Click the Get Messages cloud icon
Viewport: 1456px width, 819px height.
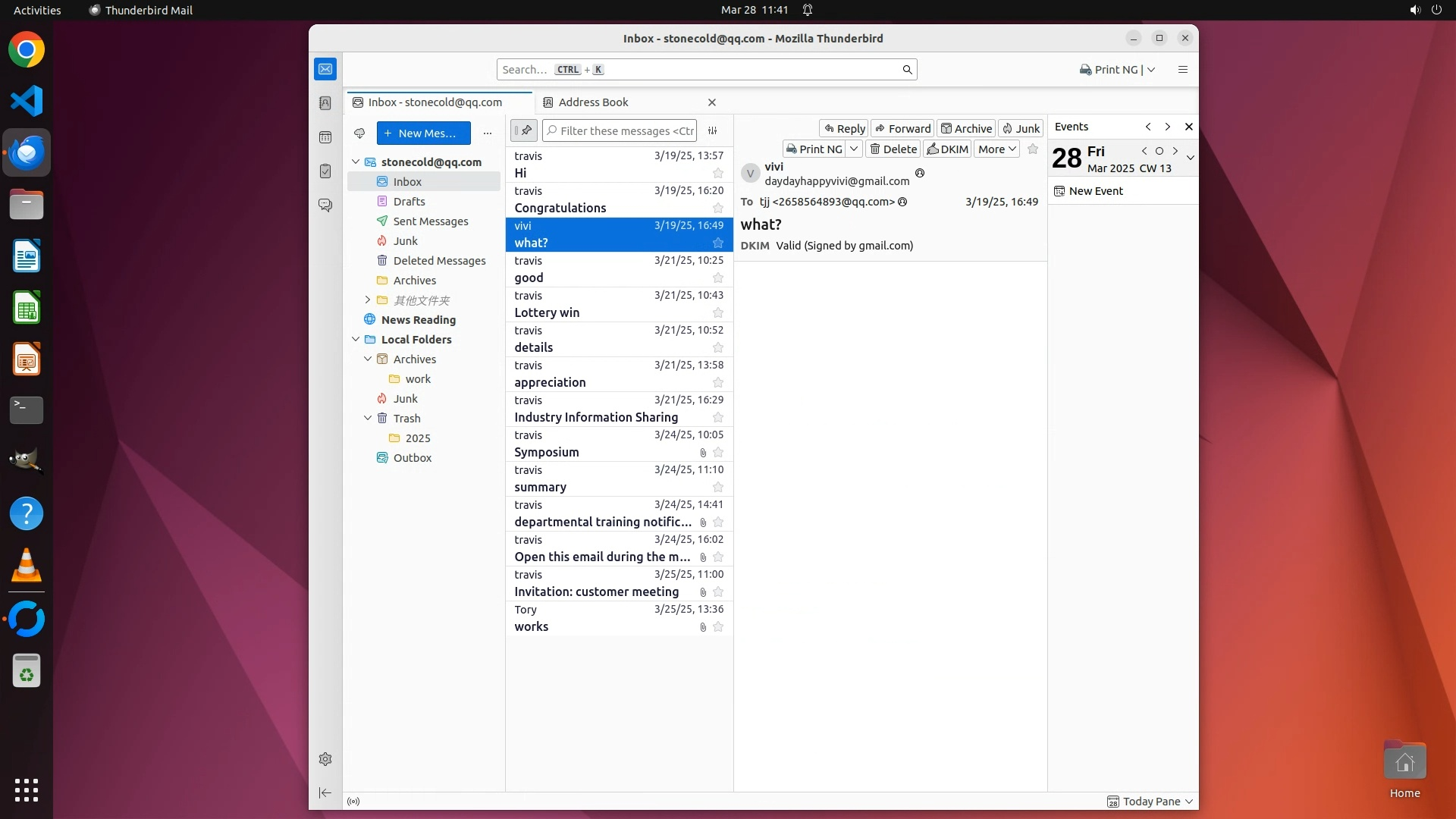click(x=359, y=133)
